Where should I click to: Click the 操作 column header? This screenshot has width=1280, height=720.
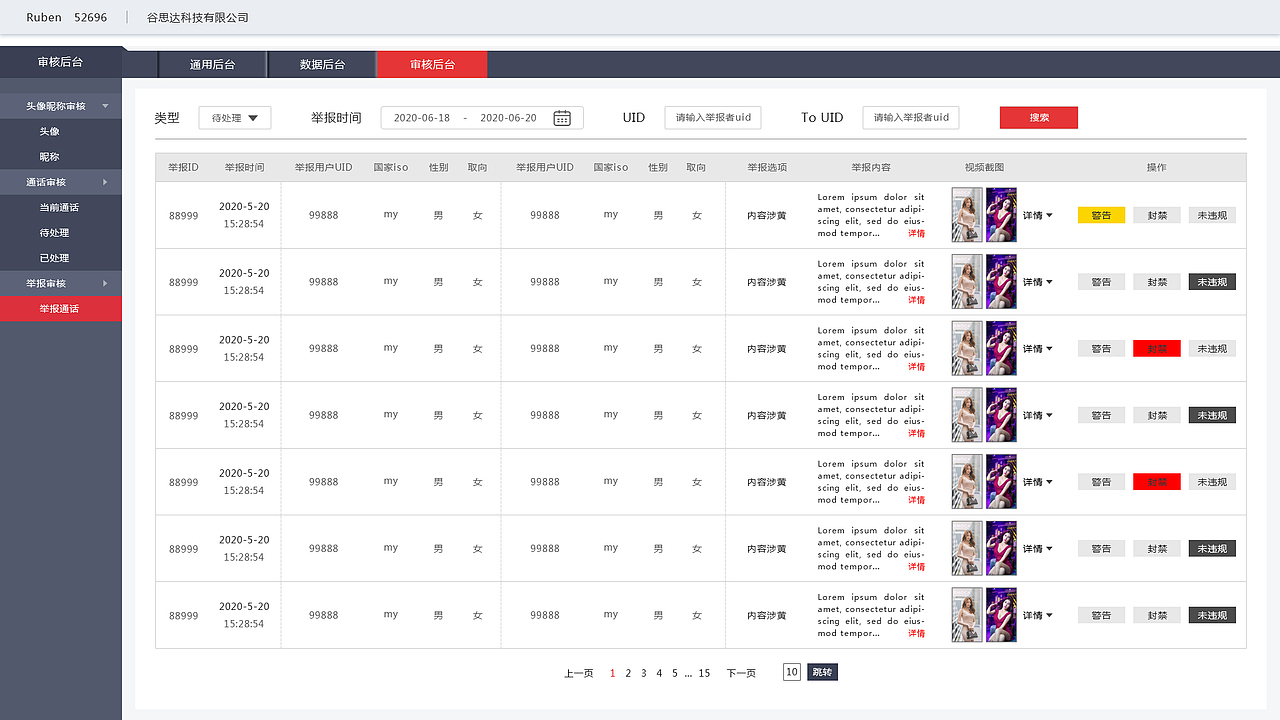(x=1157, y=167)
